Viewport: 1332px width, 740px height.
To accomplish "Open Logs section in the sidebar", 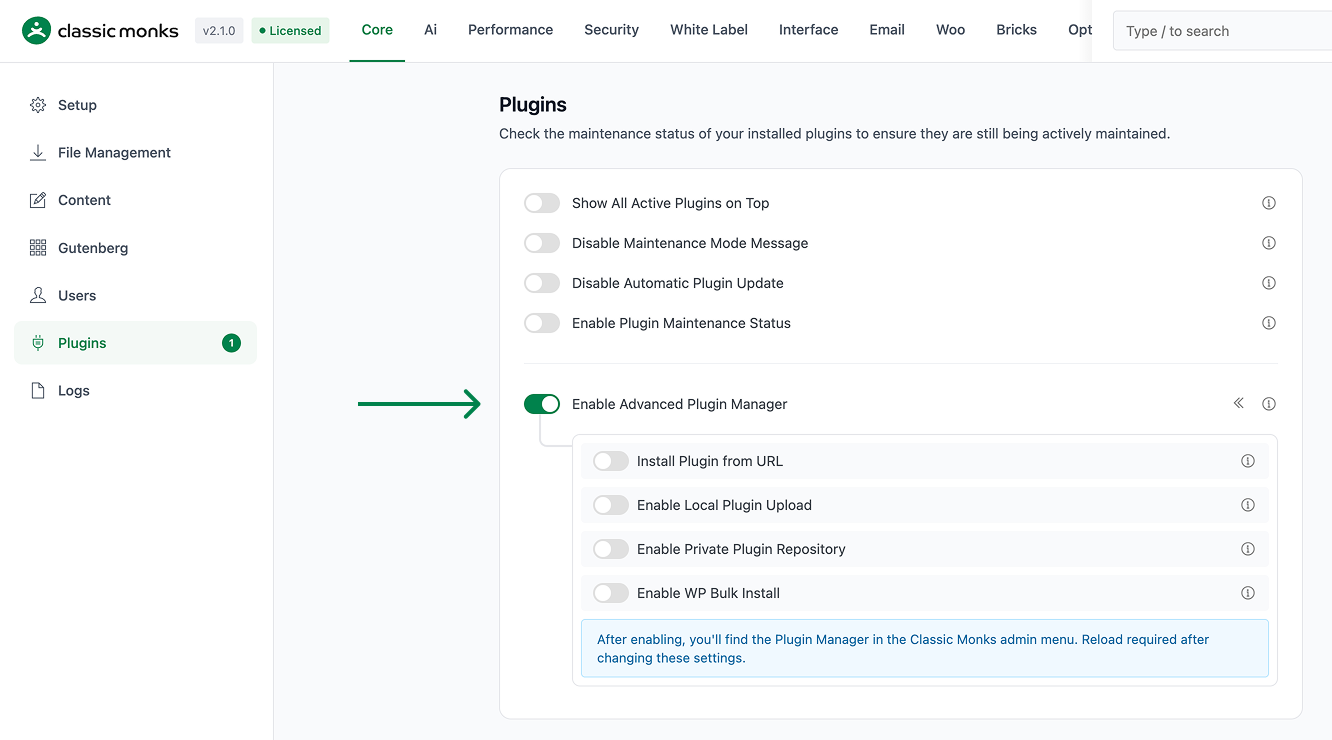I will pyautogui.click(x=135, y=391).
